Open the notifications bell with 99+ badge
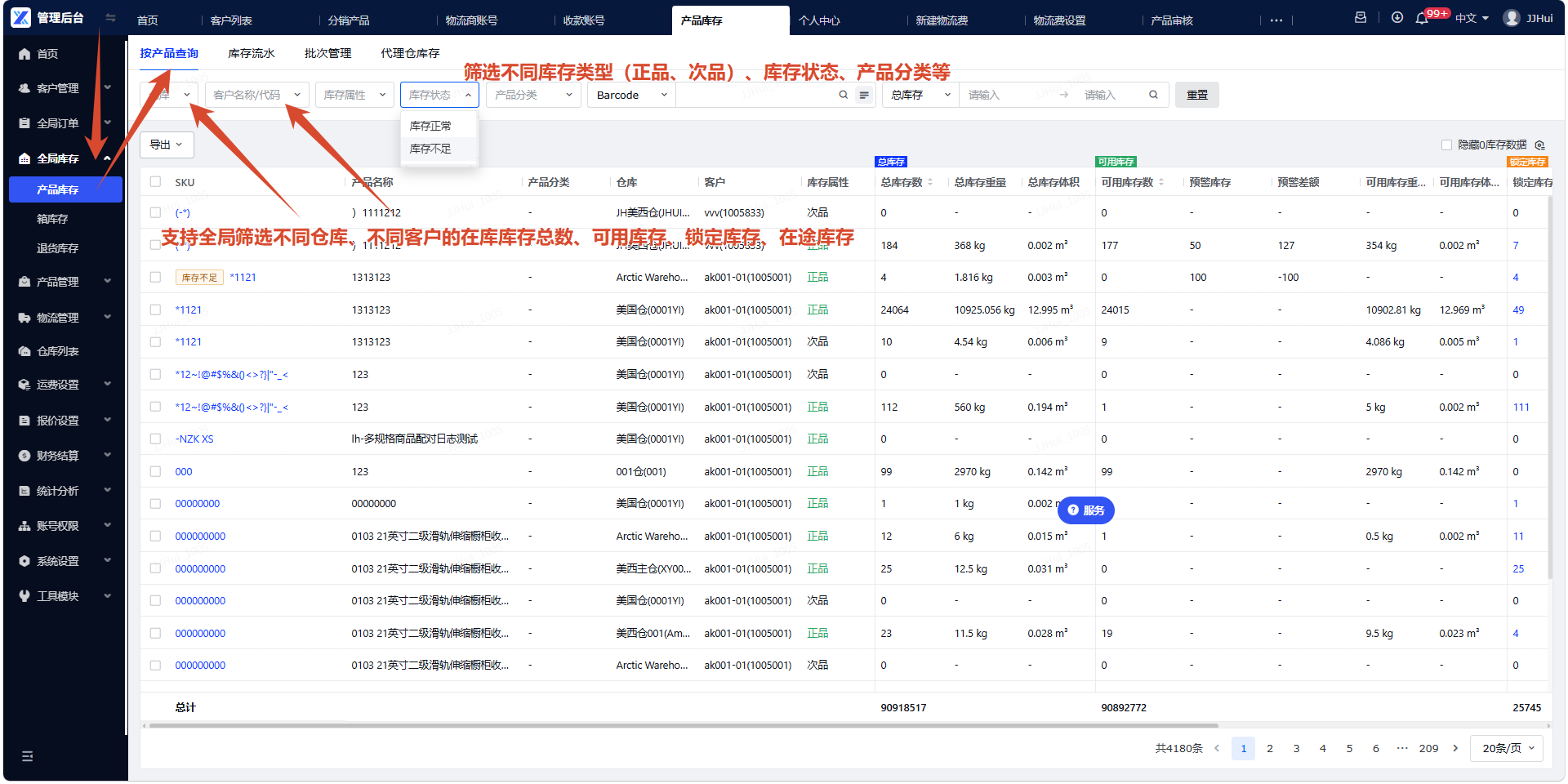 pos(1422,18)
